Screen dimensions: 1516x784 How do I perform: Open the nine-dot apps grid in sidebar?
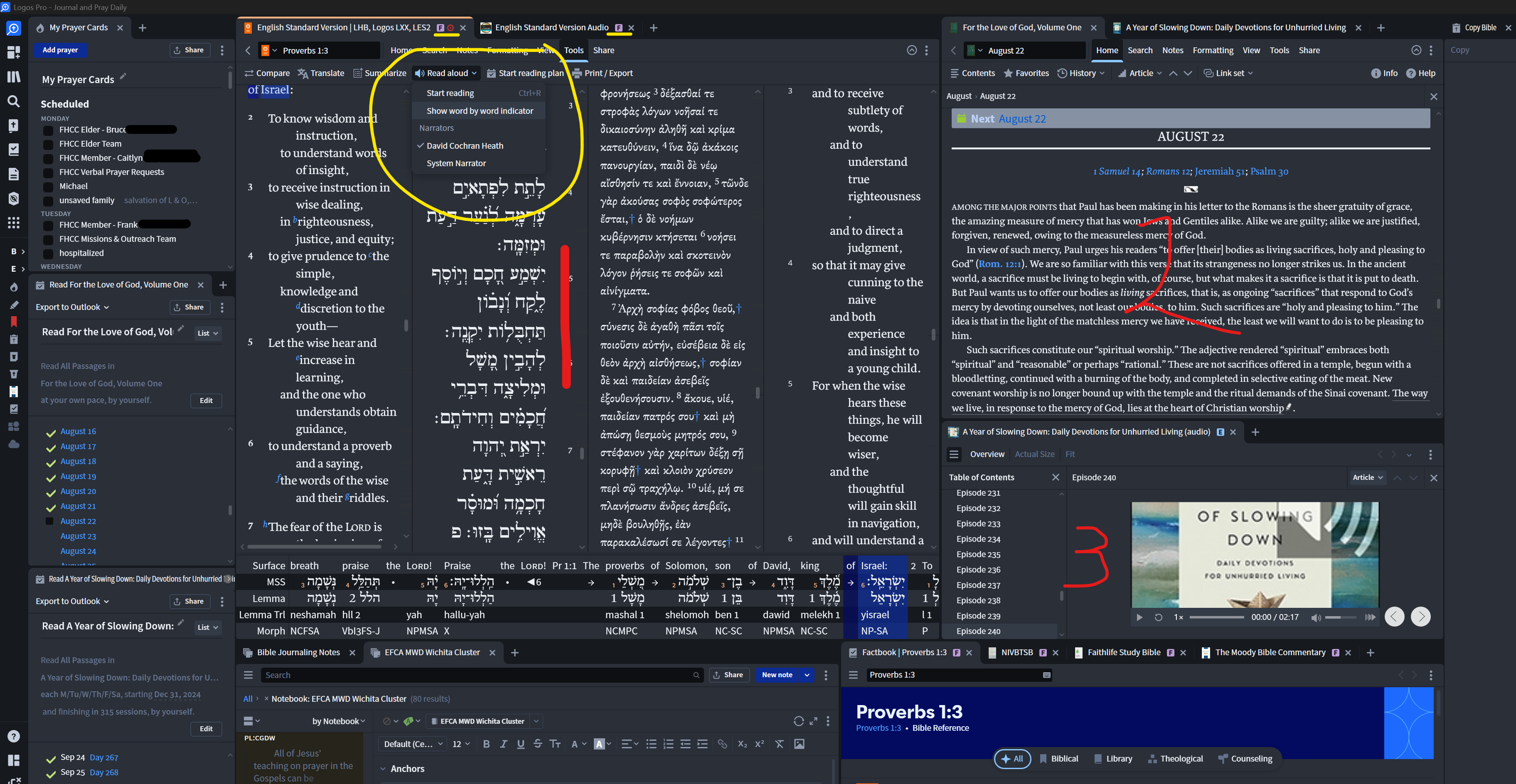(x=14, y=223)
